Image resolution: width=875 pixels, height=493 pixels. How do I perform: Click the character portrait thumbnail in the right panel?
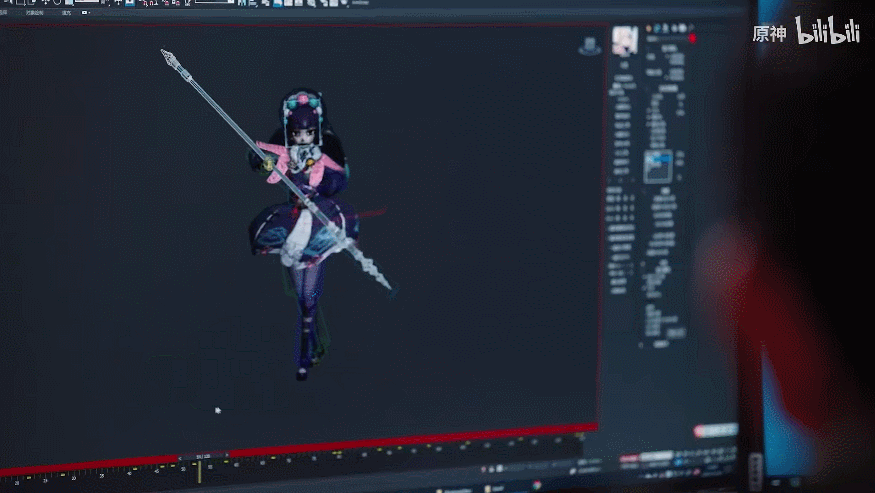pyautogui.click(x=625, y=41)
